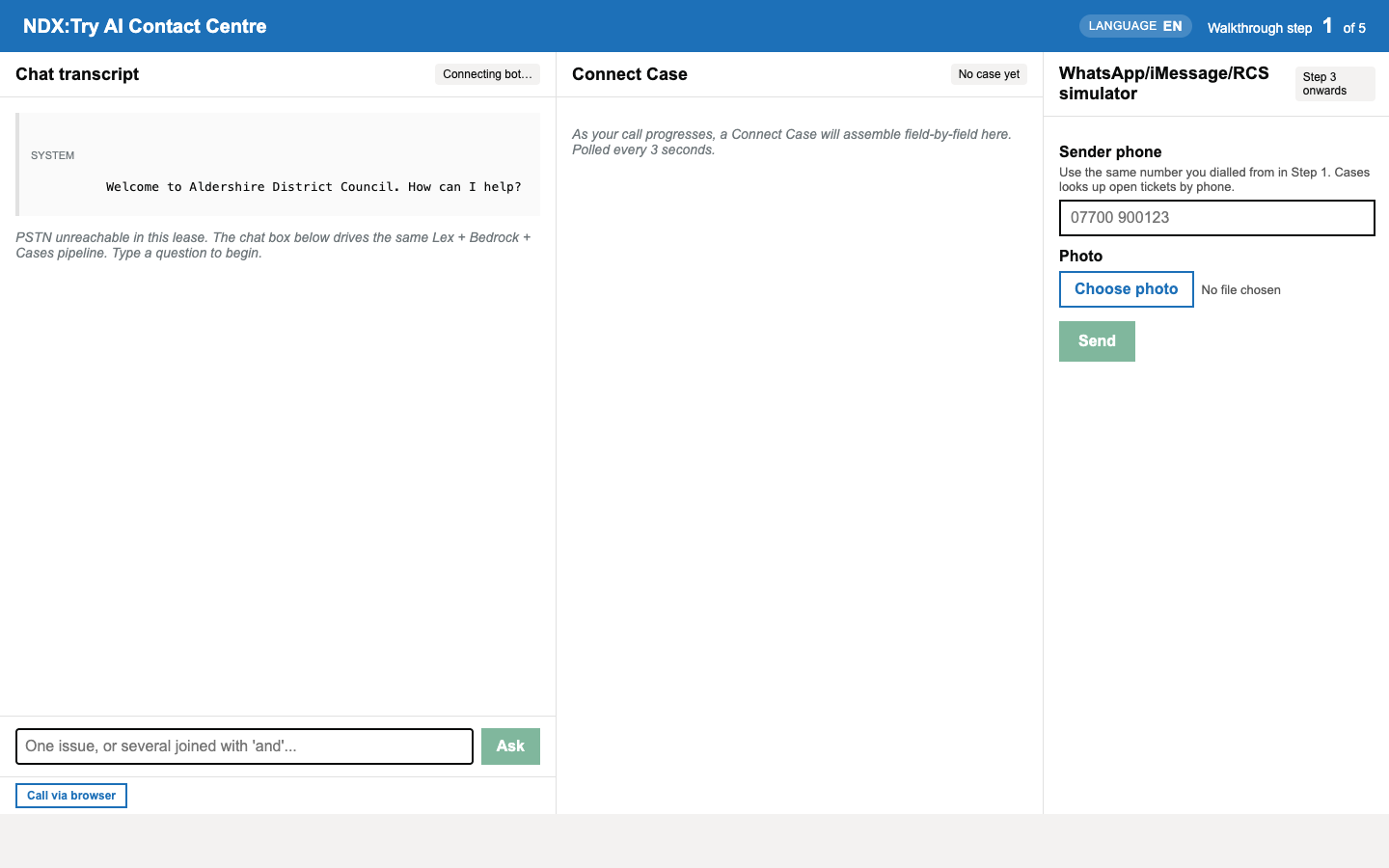
Task: Click the Photo label
Action: [1080, 256]
